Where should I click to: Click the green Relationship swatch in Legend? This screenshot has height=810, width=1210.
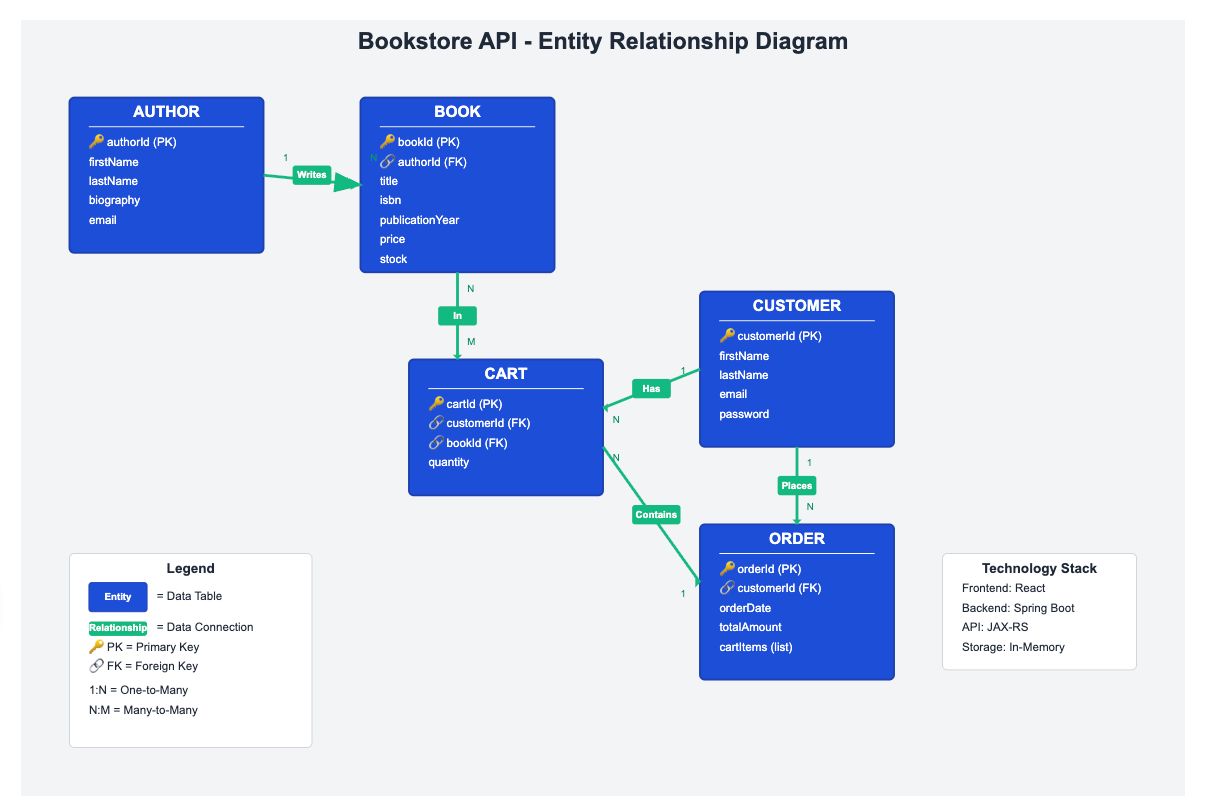[118, 628]
